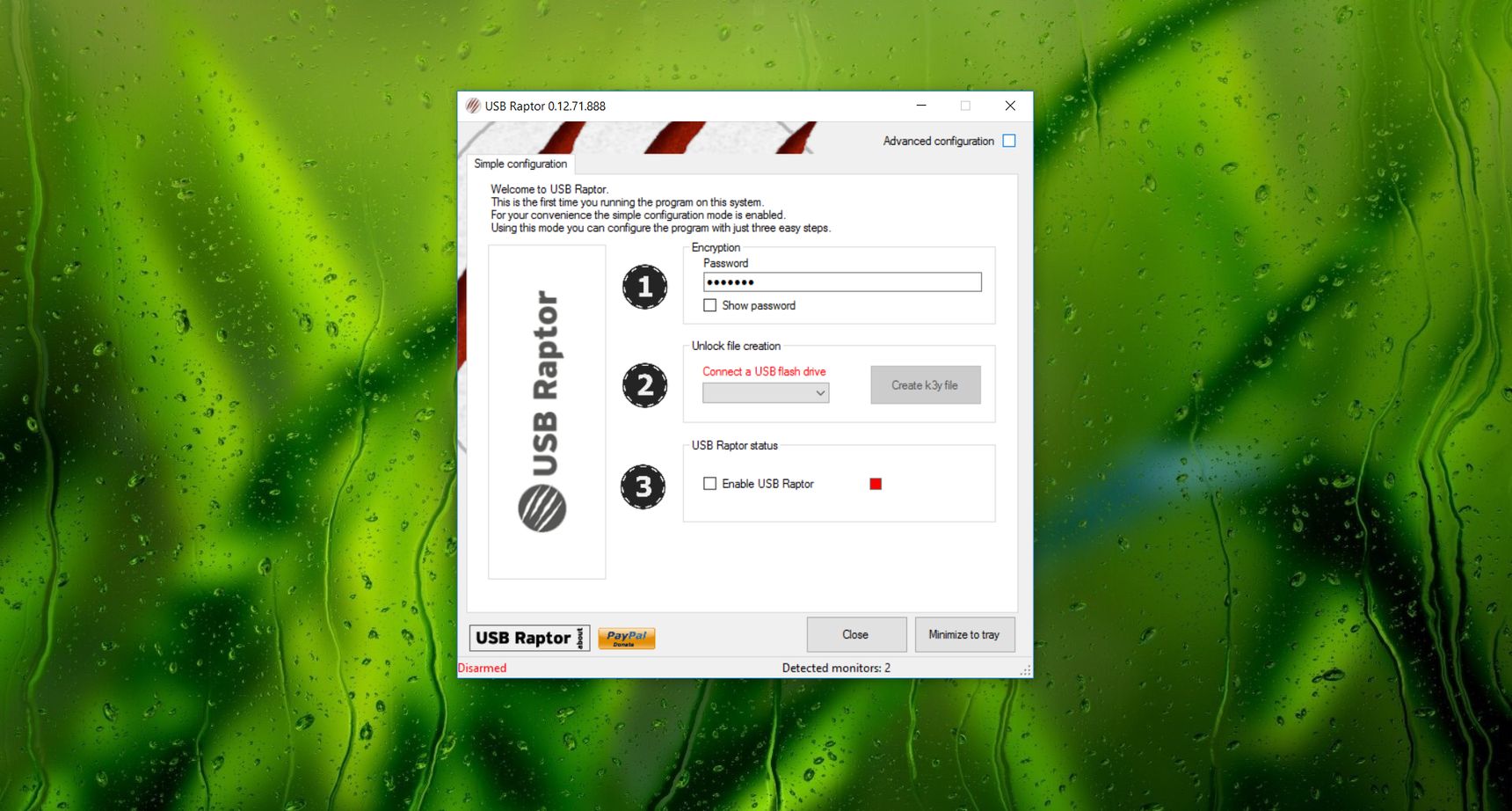Click the Welcome to USB Raptor text
The height and width of the screenshot is (811, 1512).
549,189
